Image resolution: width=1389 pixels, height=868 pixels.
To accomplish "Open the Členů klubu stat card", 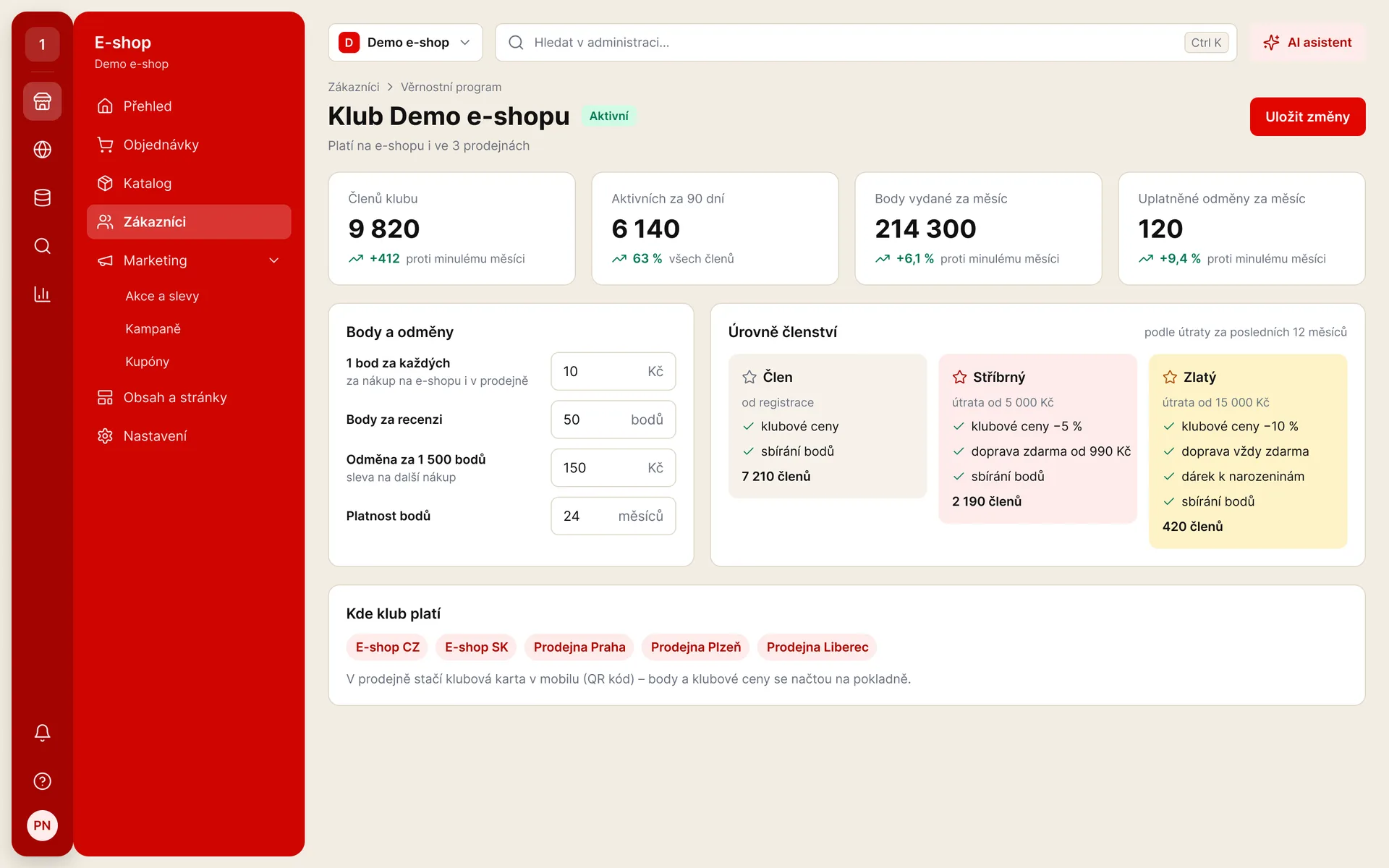I will point(452,229).
